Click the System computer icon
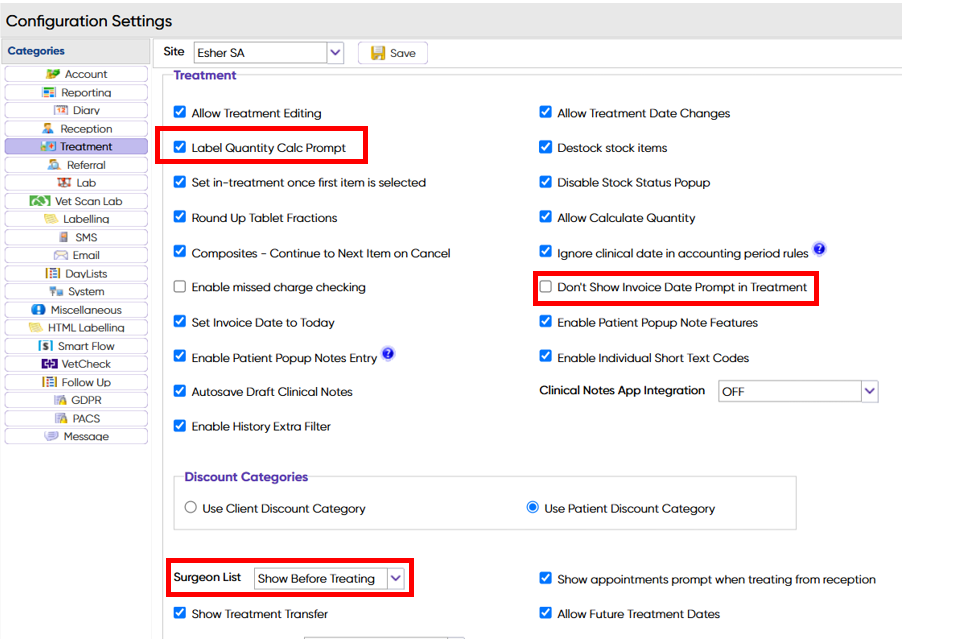Image resolution: width=963 pixels, height=642 pixels. 57,291
